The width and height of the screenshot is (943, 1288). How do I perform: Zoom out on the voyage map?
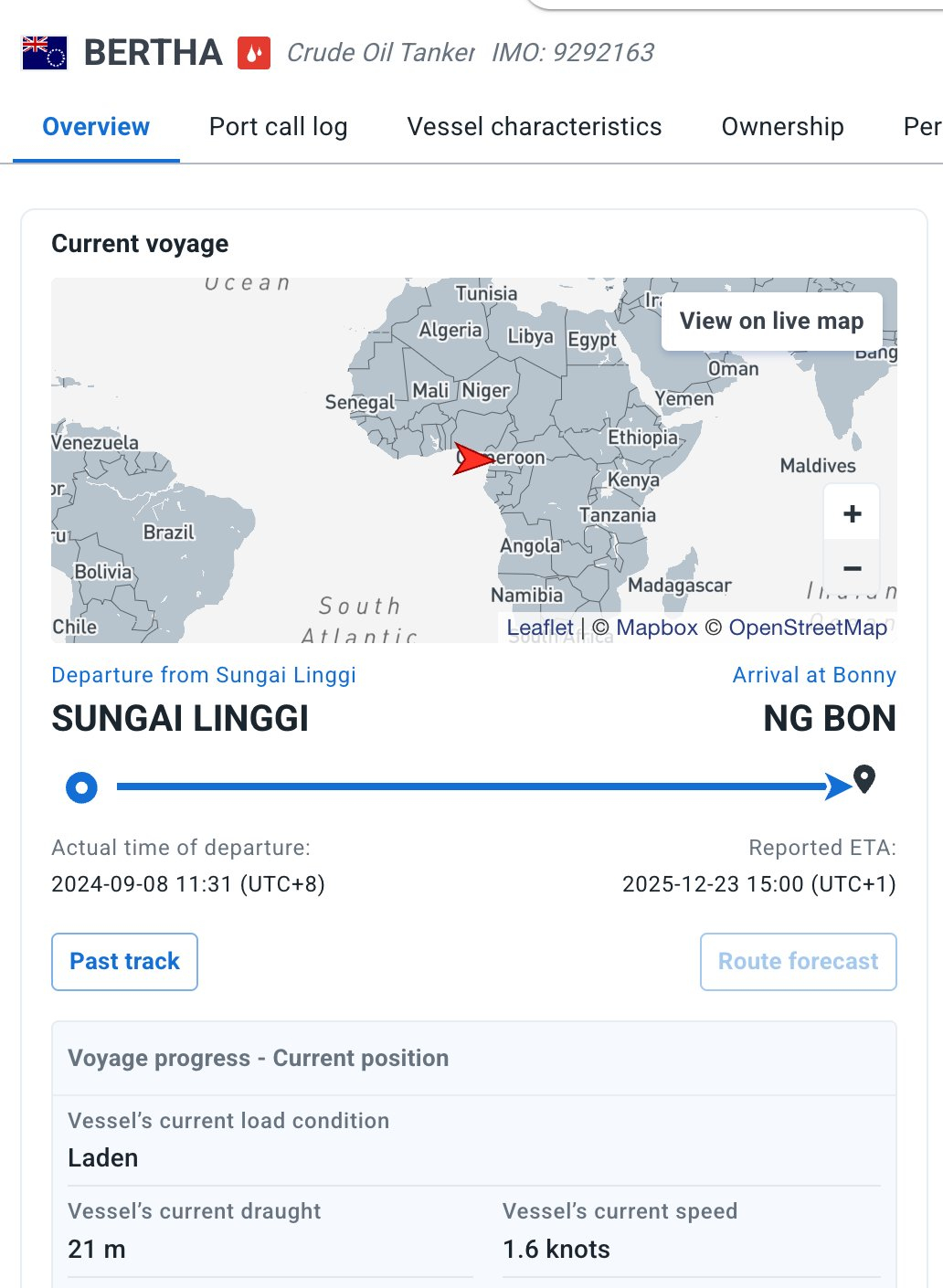tap(852, 568)
